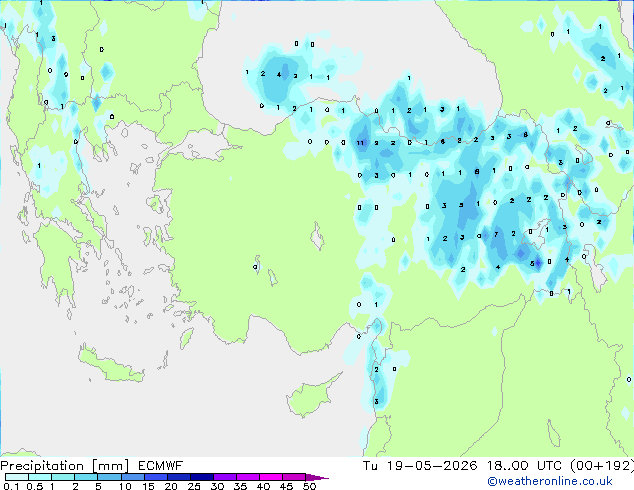Pick the 5–10 mm legend color swatch
Screen dimensions: 634x490
coord(109,477)
